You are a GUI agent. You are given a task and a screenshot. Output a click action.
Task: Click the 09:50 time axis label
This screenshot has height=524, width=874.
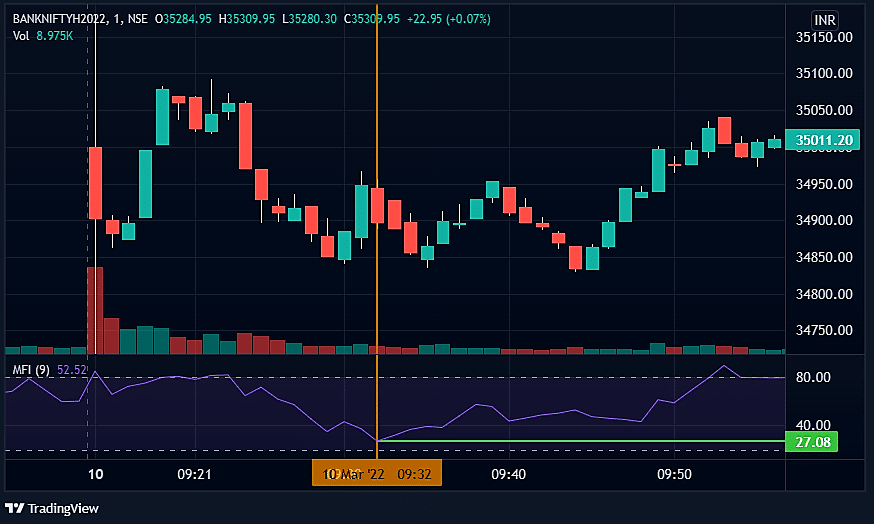tap(674, 473)
